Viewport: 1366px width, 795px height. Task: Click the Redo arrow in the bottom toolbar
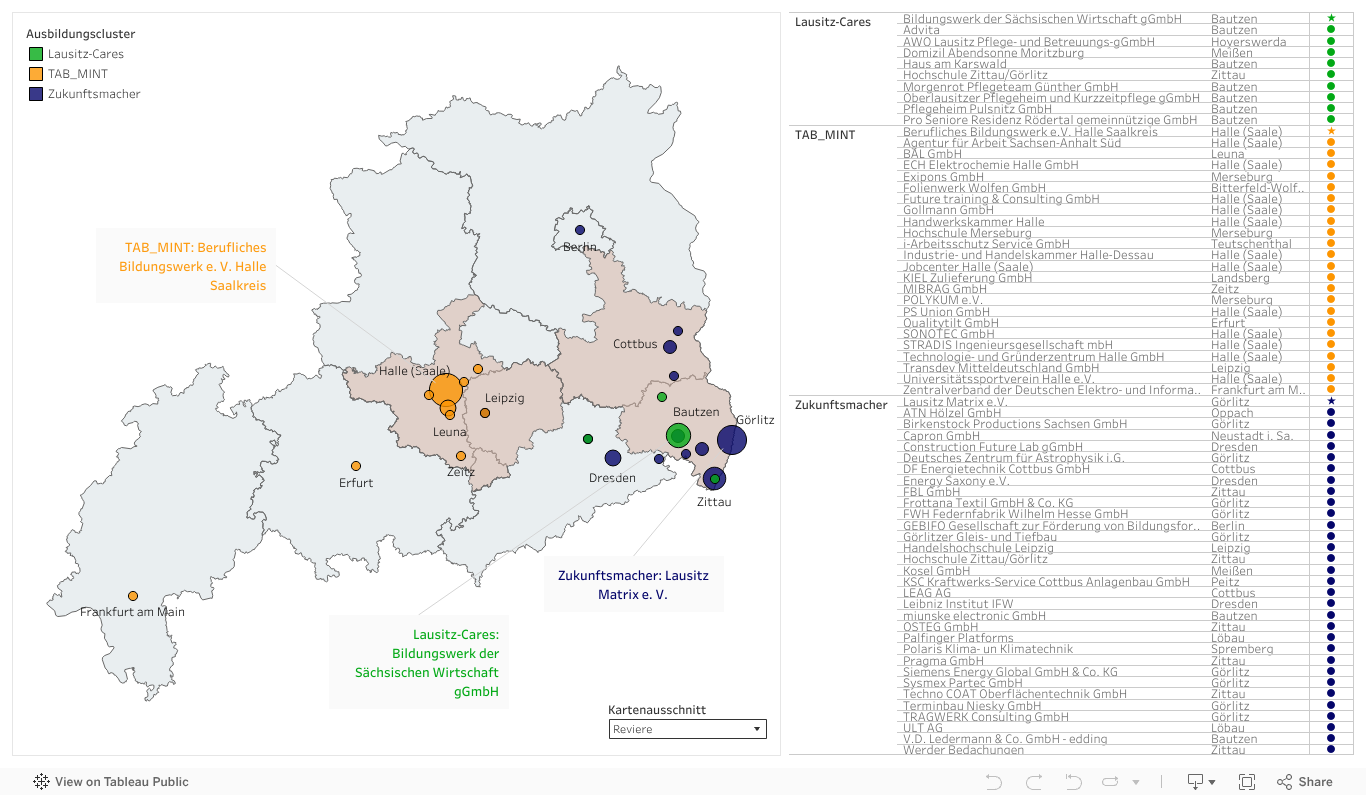tap(1034, 782)
